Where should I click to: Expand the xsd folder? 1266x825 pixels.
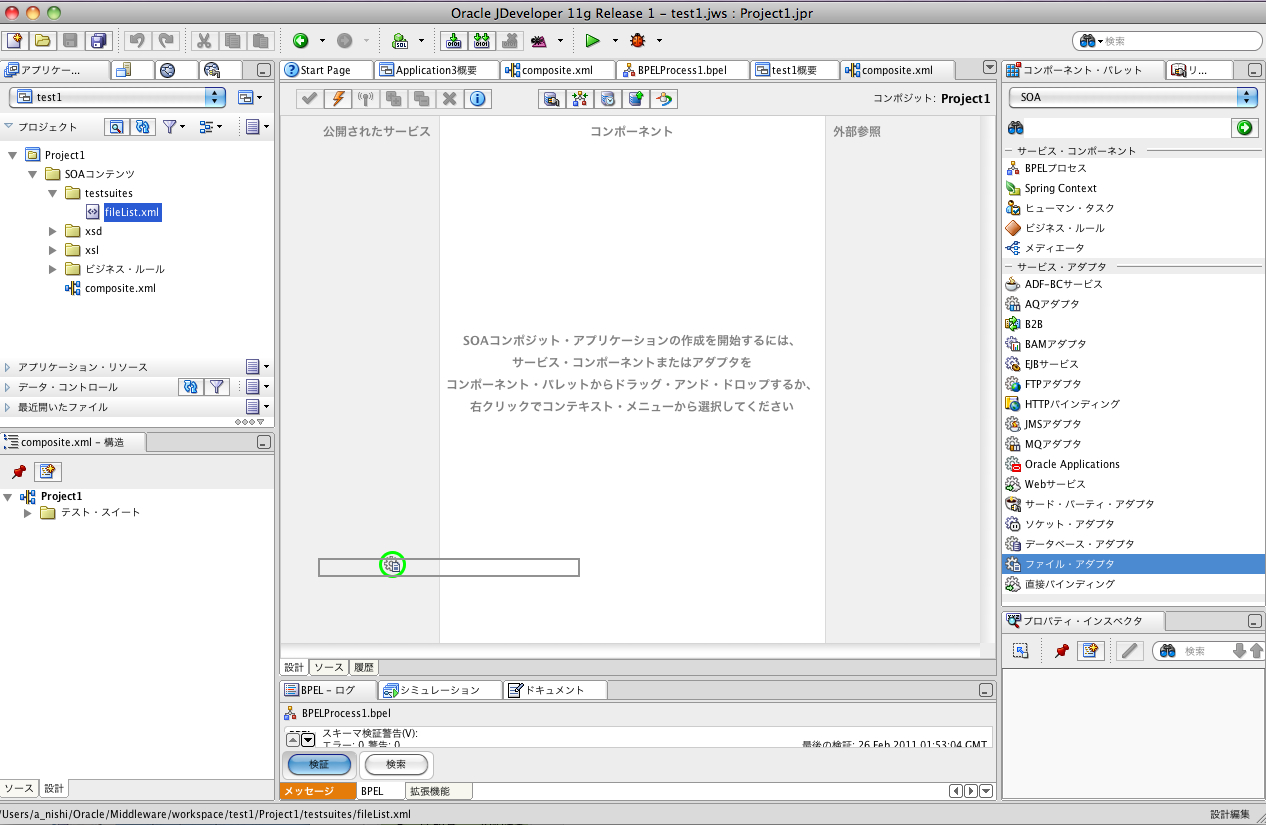coord(53,231)
